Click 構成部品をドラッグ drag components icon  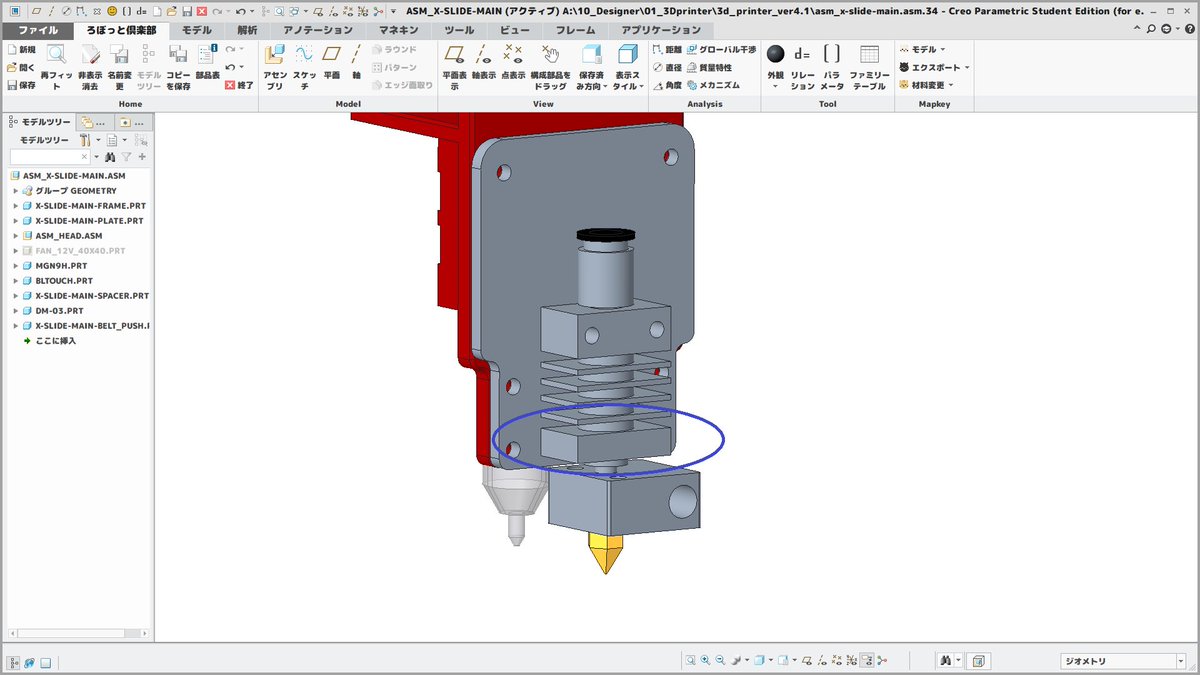(550, 55)
